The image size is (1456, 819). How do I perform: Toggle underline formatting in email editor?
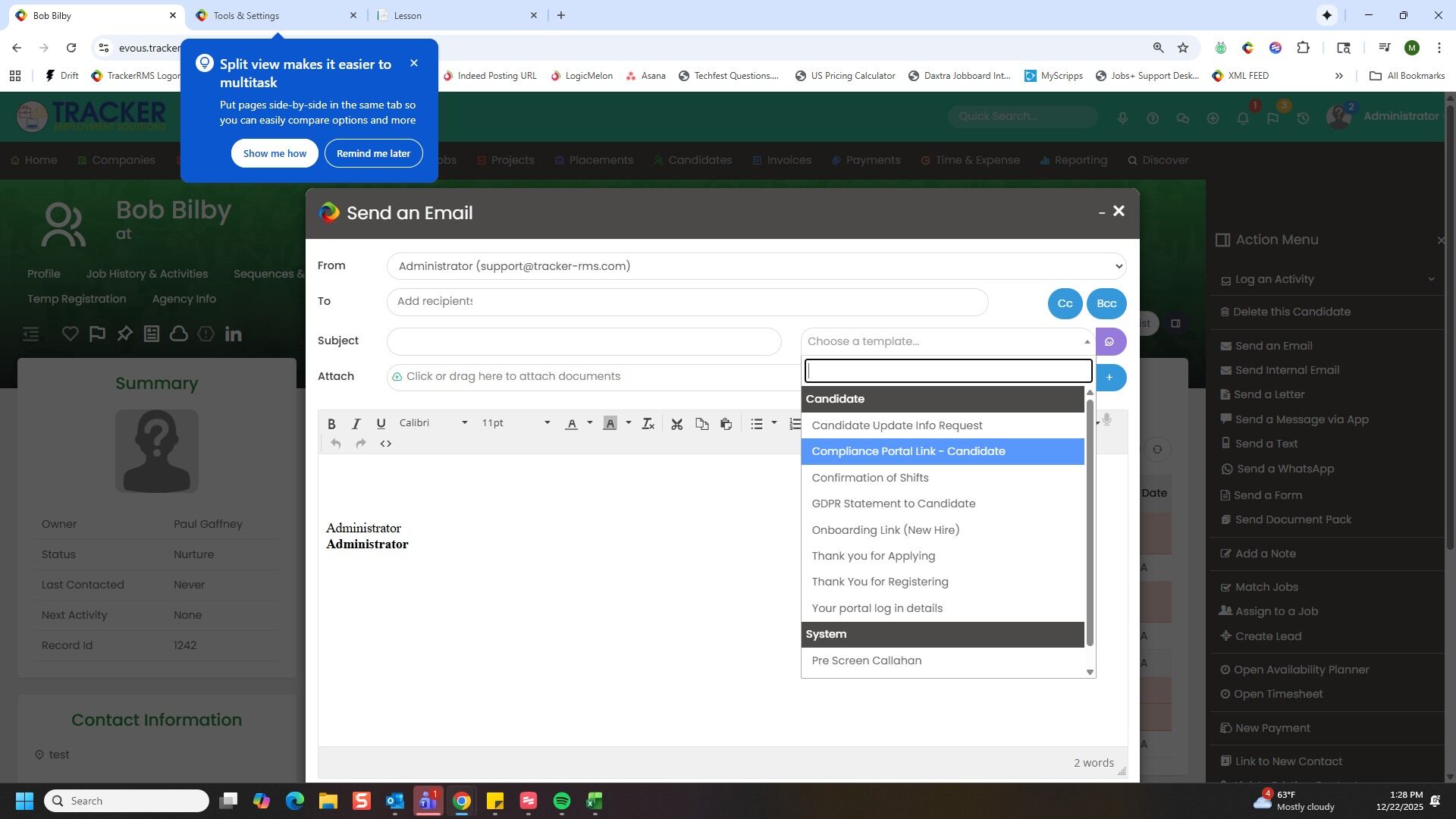[x=381, y=424]
